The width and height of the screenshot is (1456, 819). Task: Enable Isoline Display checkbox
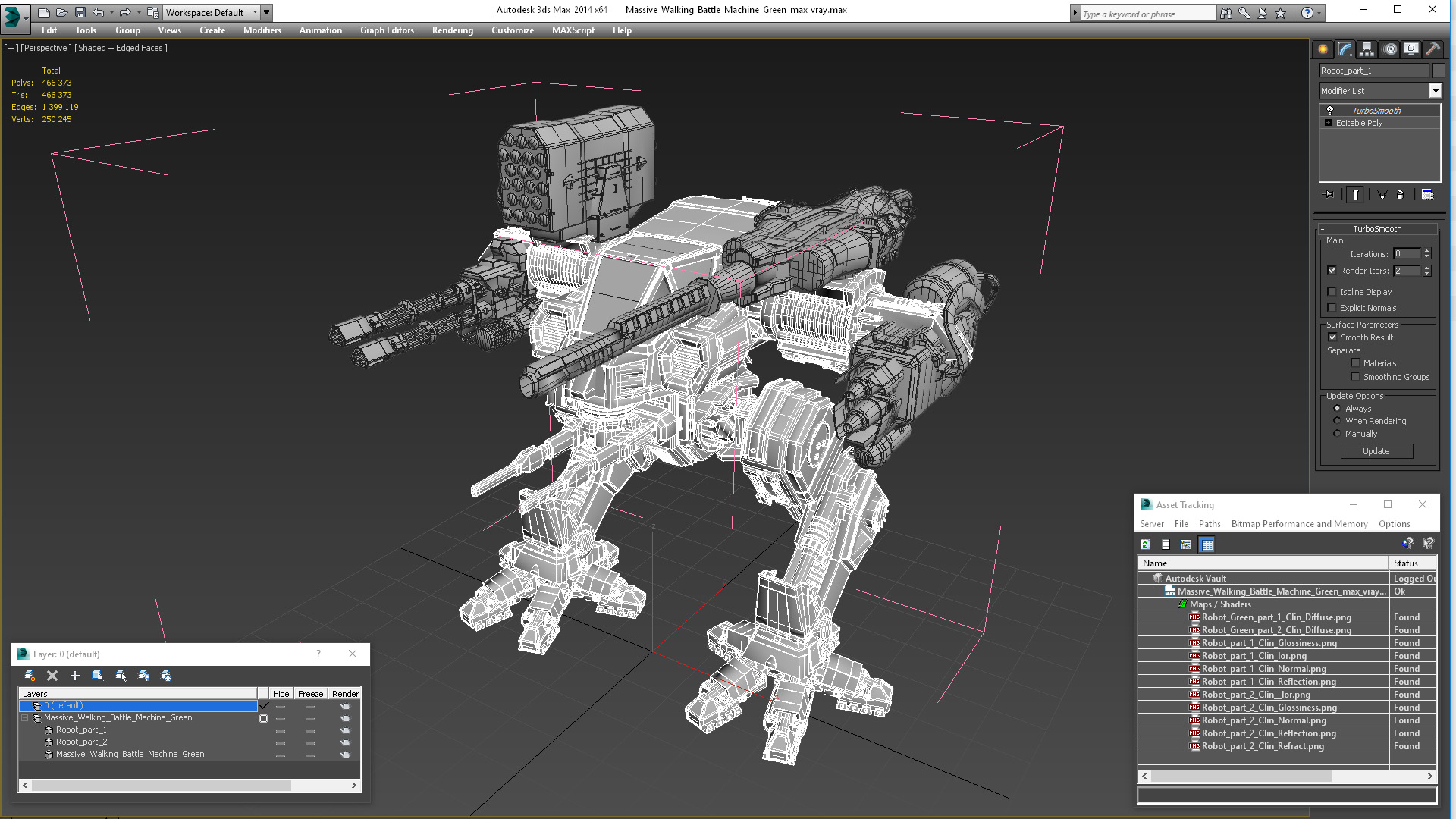1332,292
